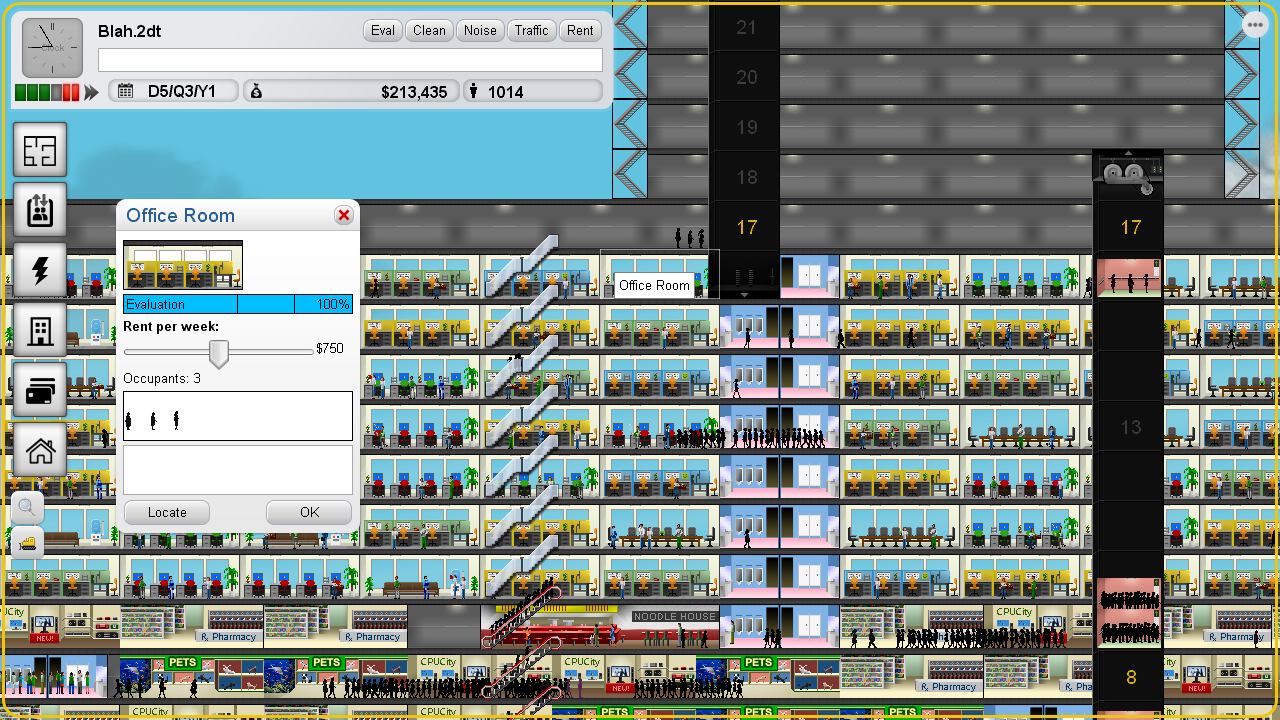Toggle the Traffic overlay

pos(531,31)
